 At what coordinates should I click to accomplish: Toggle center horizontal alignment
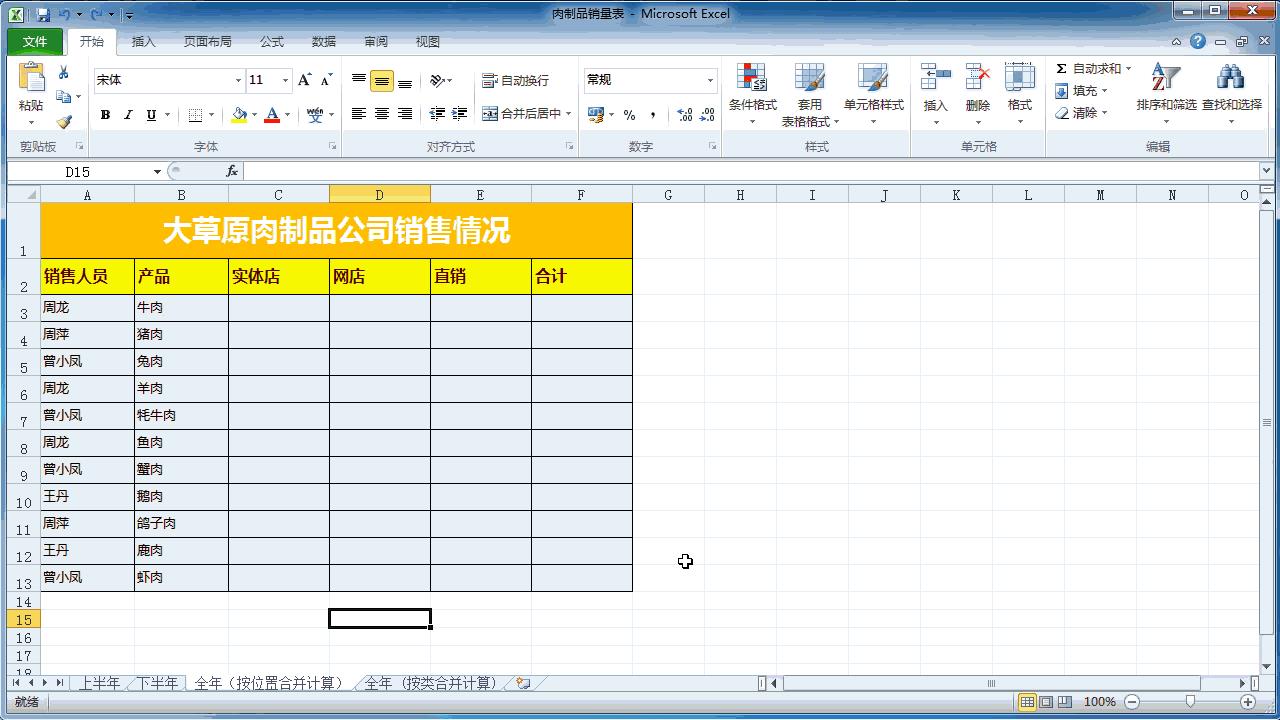[382, 114]
